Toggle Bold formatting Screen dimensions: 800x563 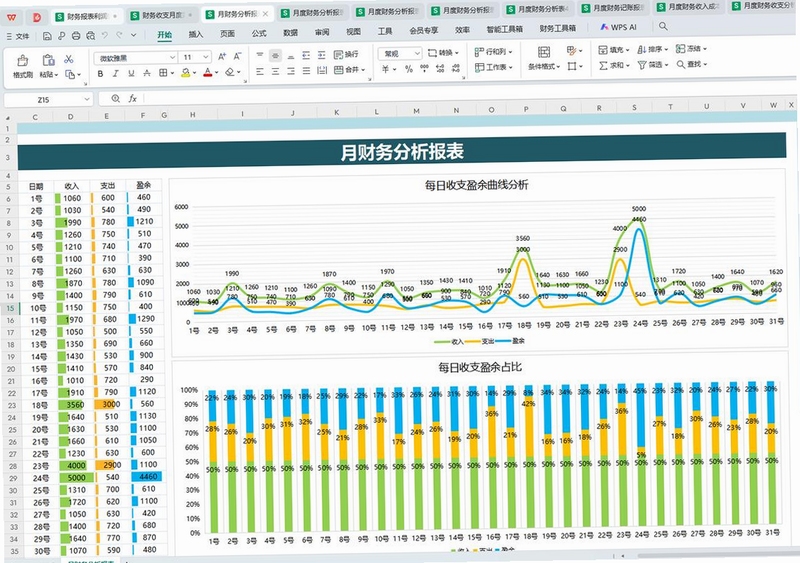(101, 74)
